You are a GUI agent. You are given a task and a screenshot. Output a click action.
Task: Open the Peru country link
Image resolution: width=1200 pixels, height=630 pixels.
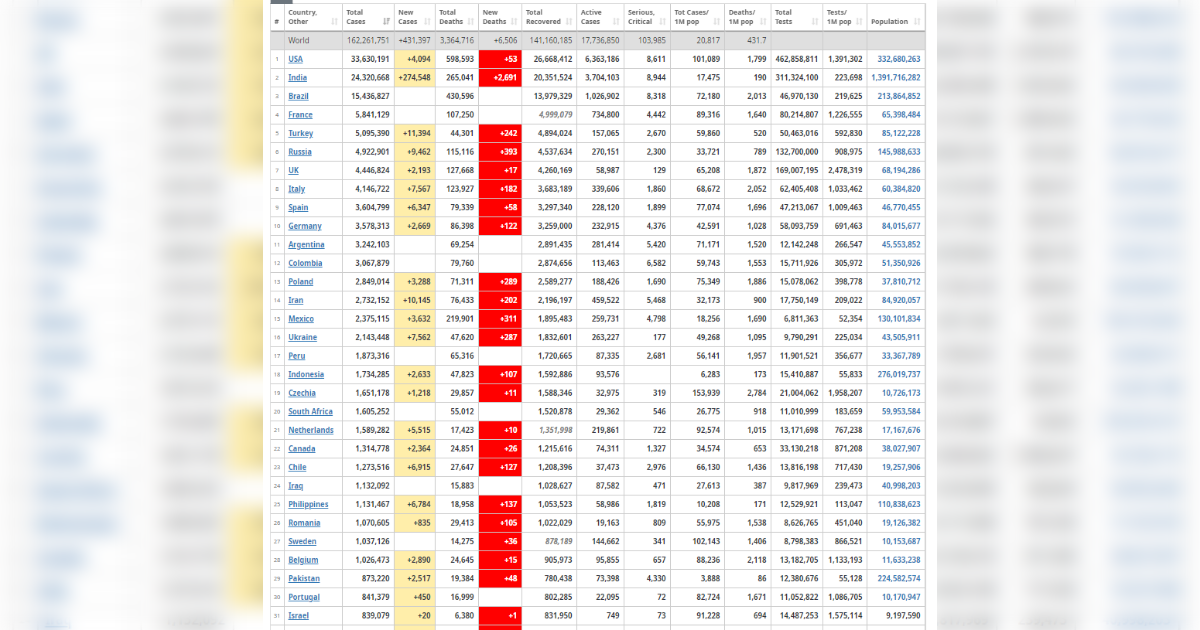[297, 356]
